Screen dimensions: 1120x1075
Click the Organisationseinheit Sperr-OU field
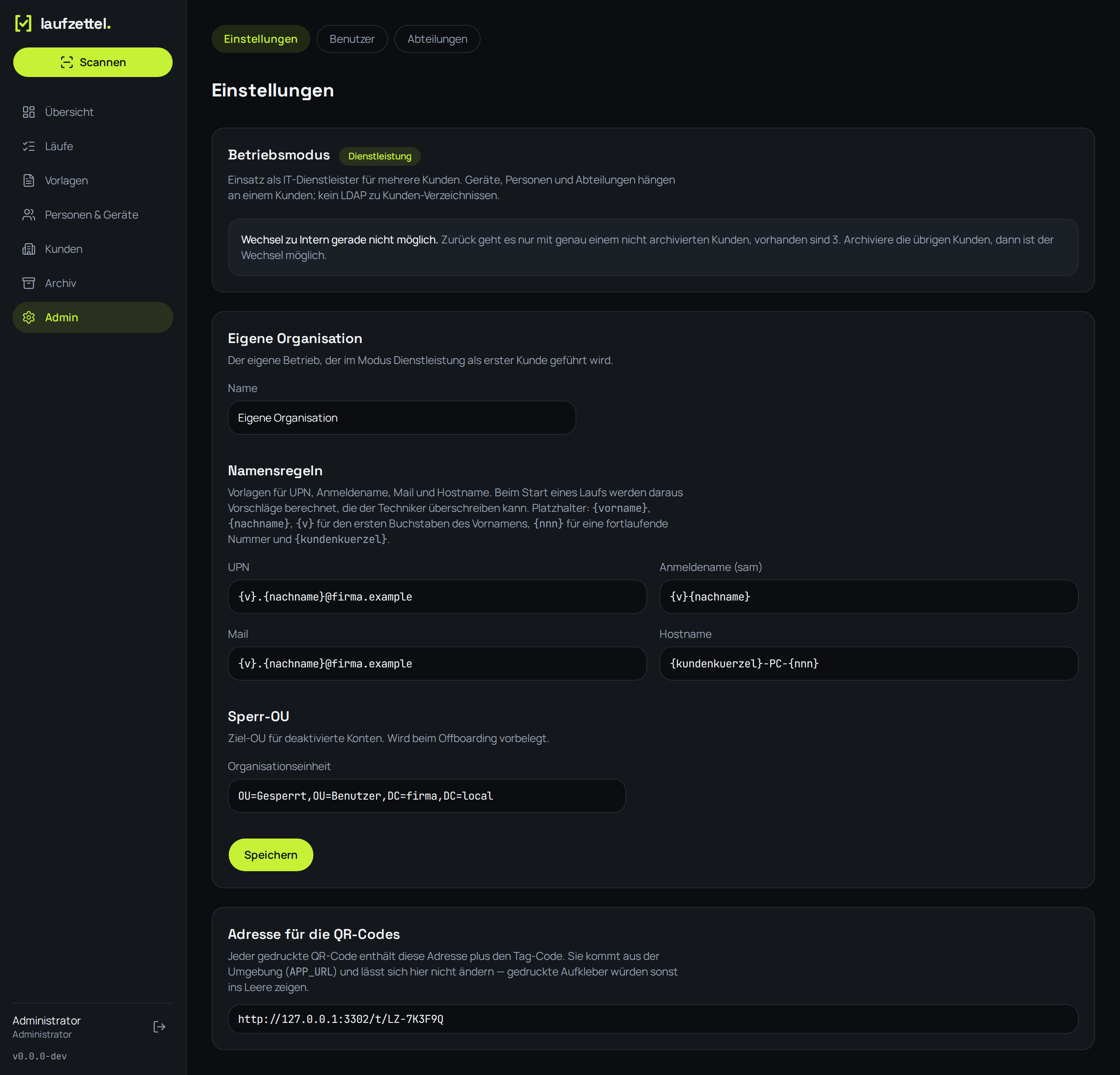coord(427,795)
